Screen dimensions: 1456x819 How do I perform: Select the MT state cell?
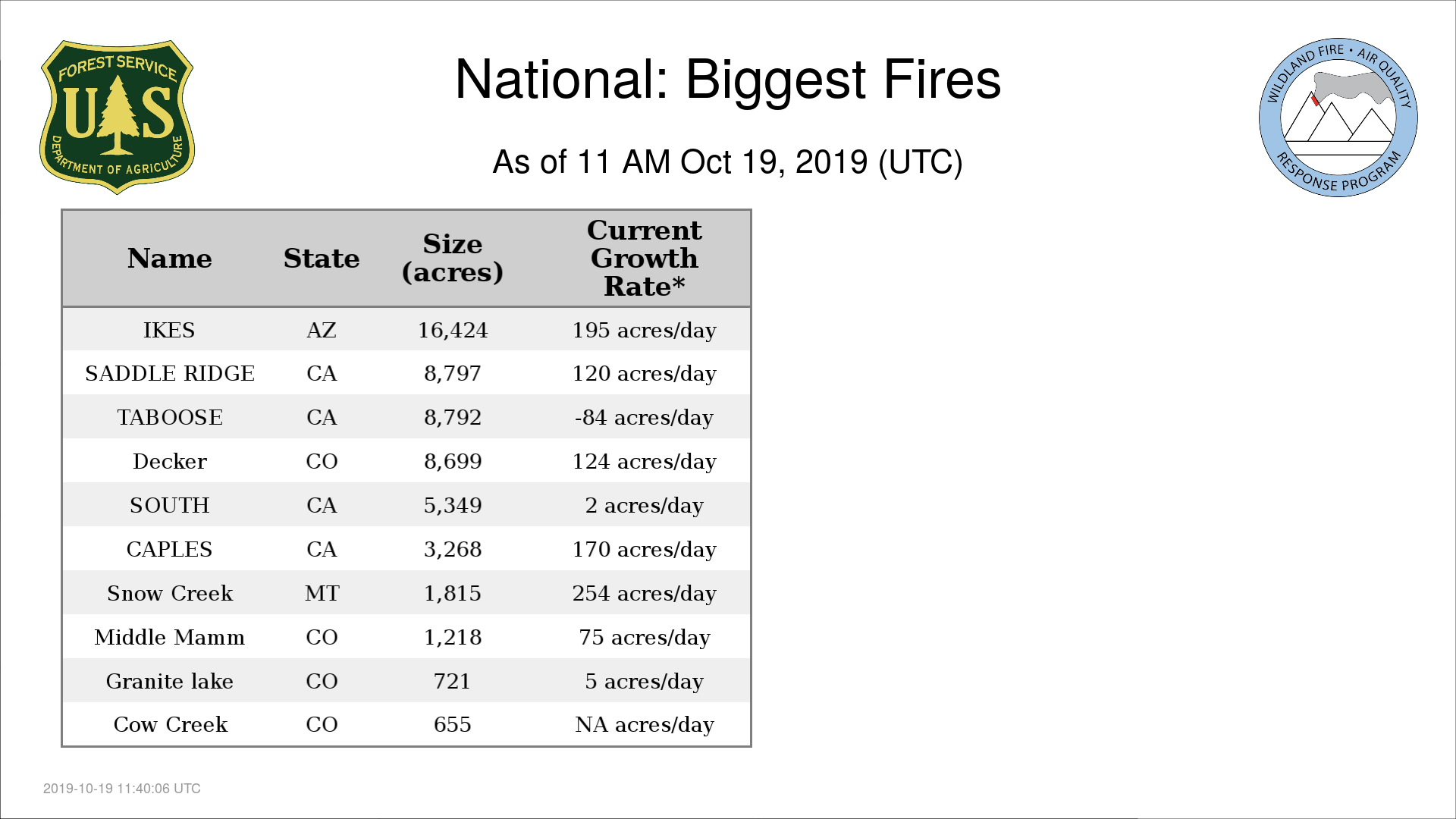(x=322, y=593)
